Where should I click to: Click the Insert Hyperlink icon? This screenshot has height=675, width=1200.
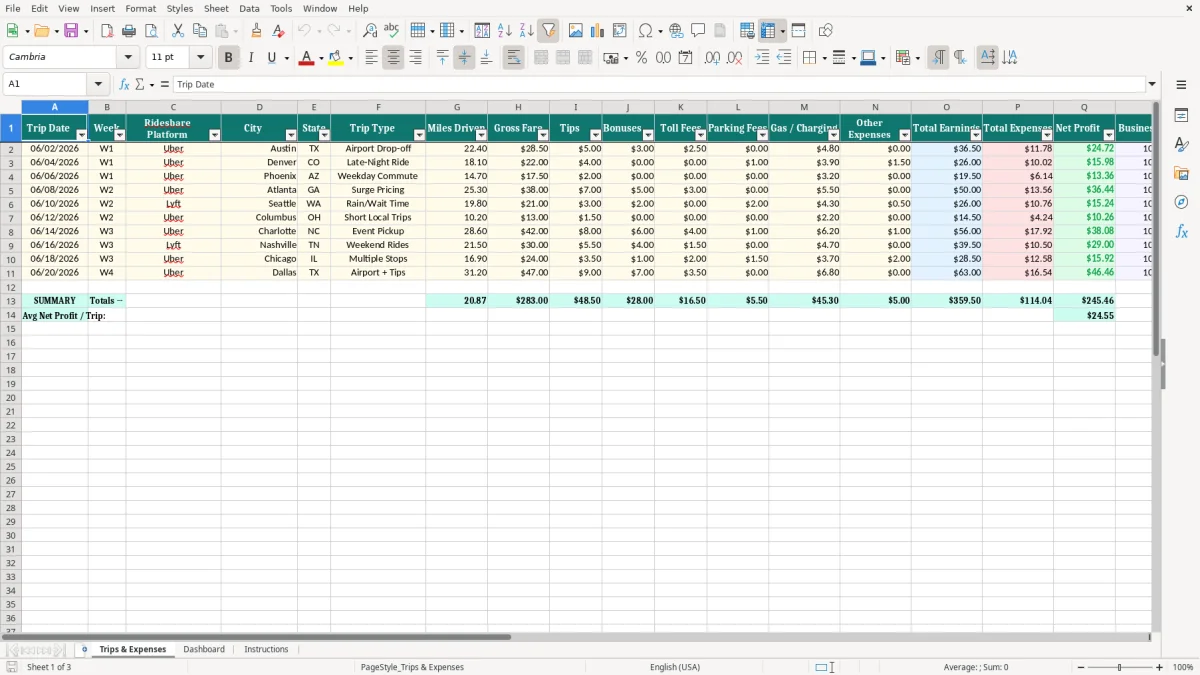tap(676, 31)
